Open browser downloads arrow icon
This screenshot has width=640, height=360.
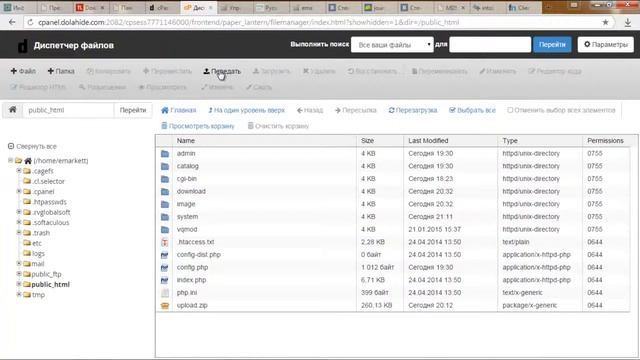pyautogui.click(x=628, y=22)
